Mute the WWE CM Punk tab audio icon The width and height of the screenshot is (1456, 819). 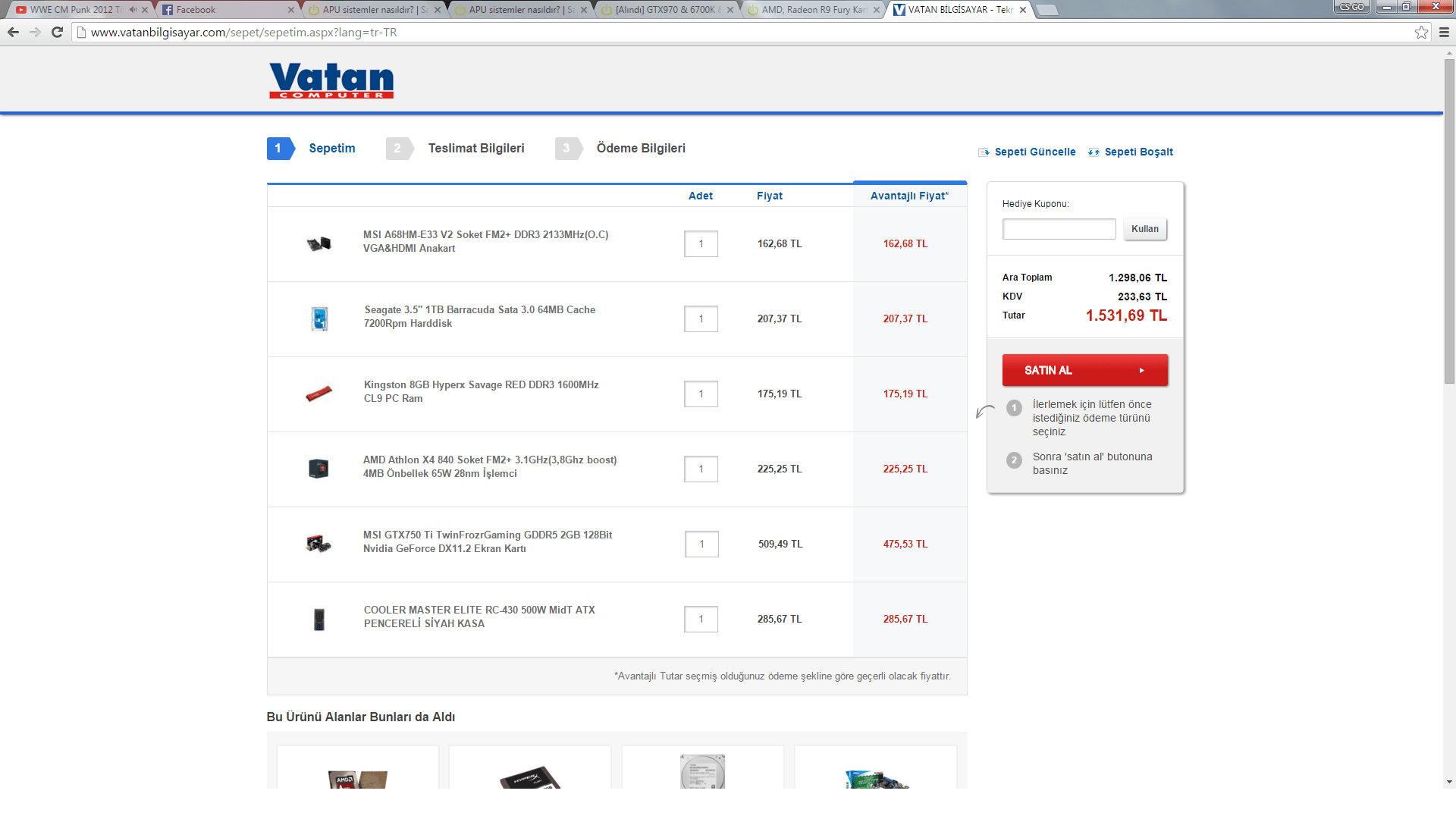133,10
